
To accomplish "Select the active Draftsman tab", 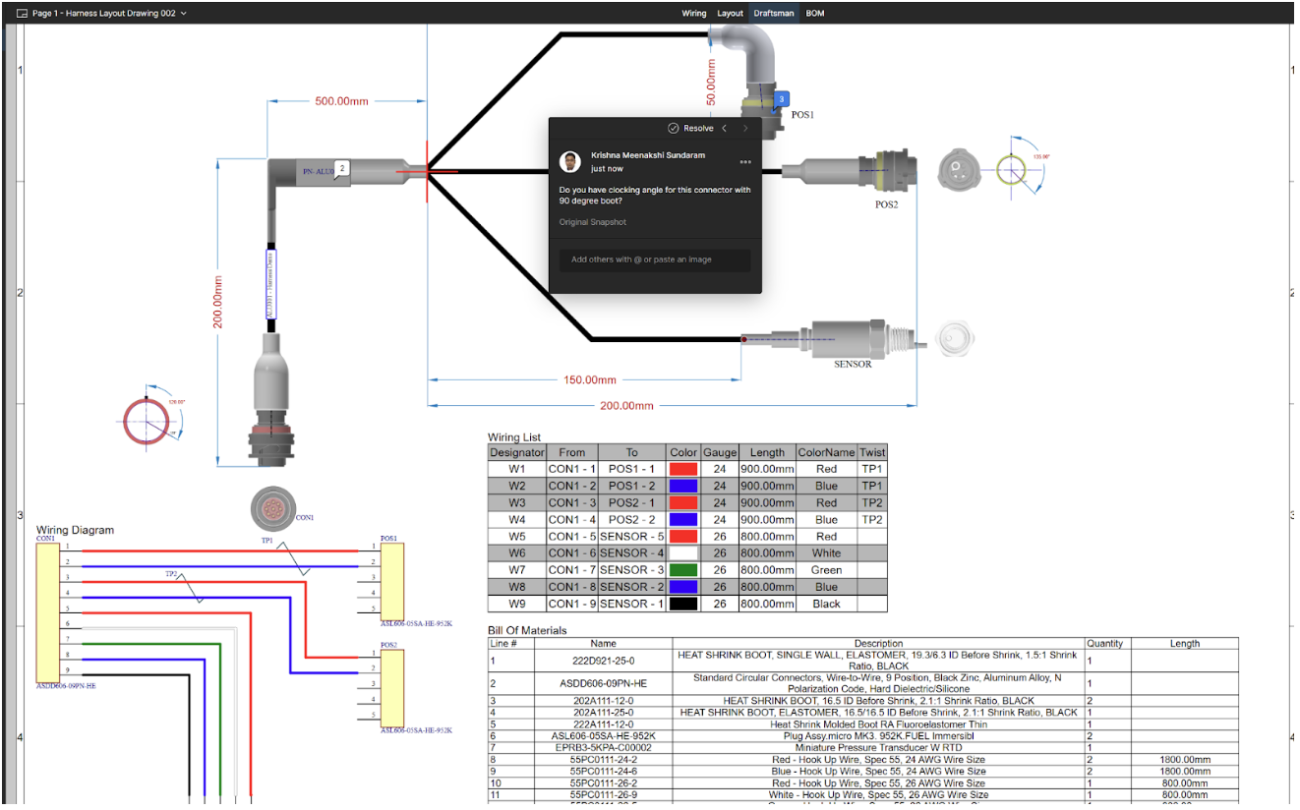I will (x=772, y=13).
